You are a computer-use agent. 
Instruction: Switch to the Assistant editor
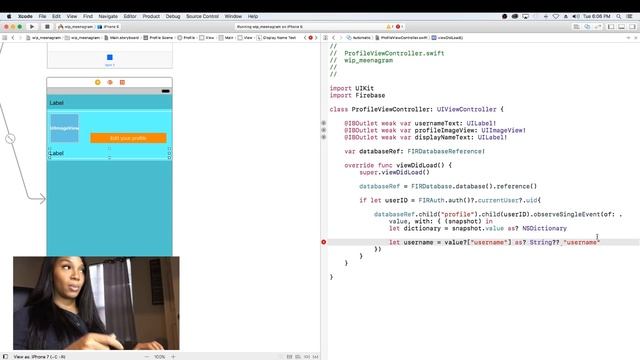[587, 27]
